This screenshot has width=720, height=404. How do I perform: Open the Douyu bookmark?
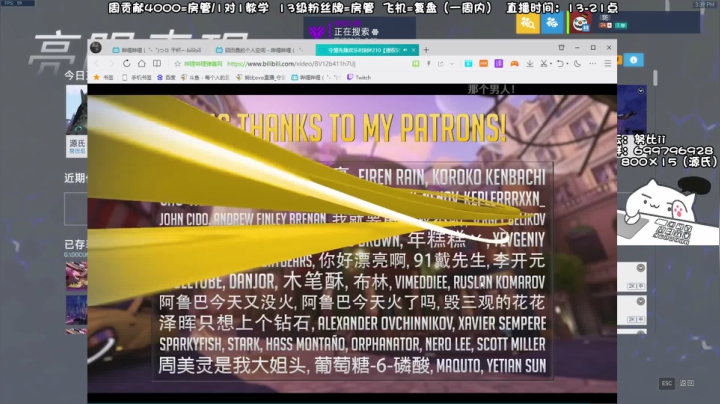click(204, 78)
